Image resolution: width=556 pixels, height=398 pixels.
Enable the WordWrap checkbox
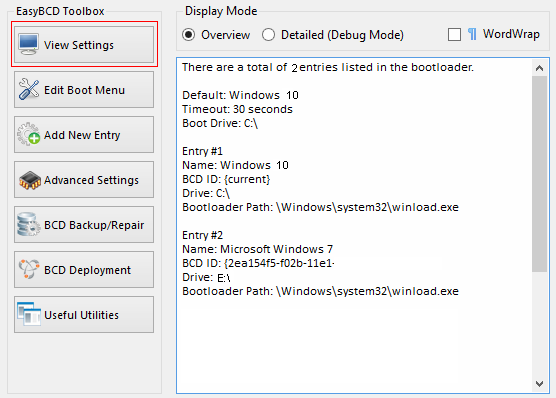454,35
